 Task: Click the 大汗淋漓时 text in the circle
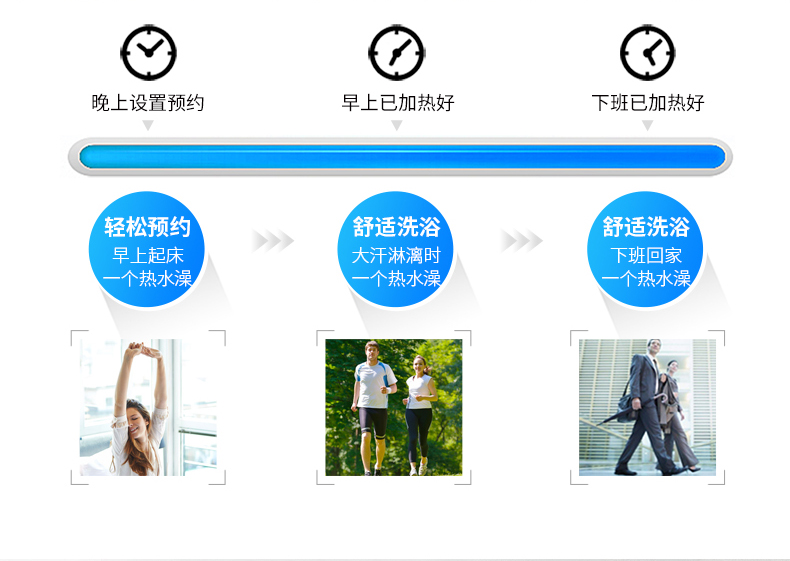(396, 256)
